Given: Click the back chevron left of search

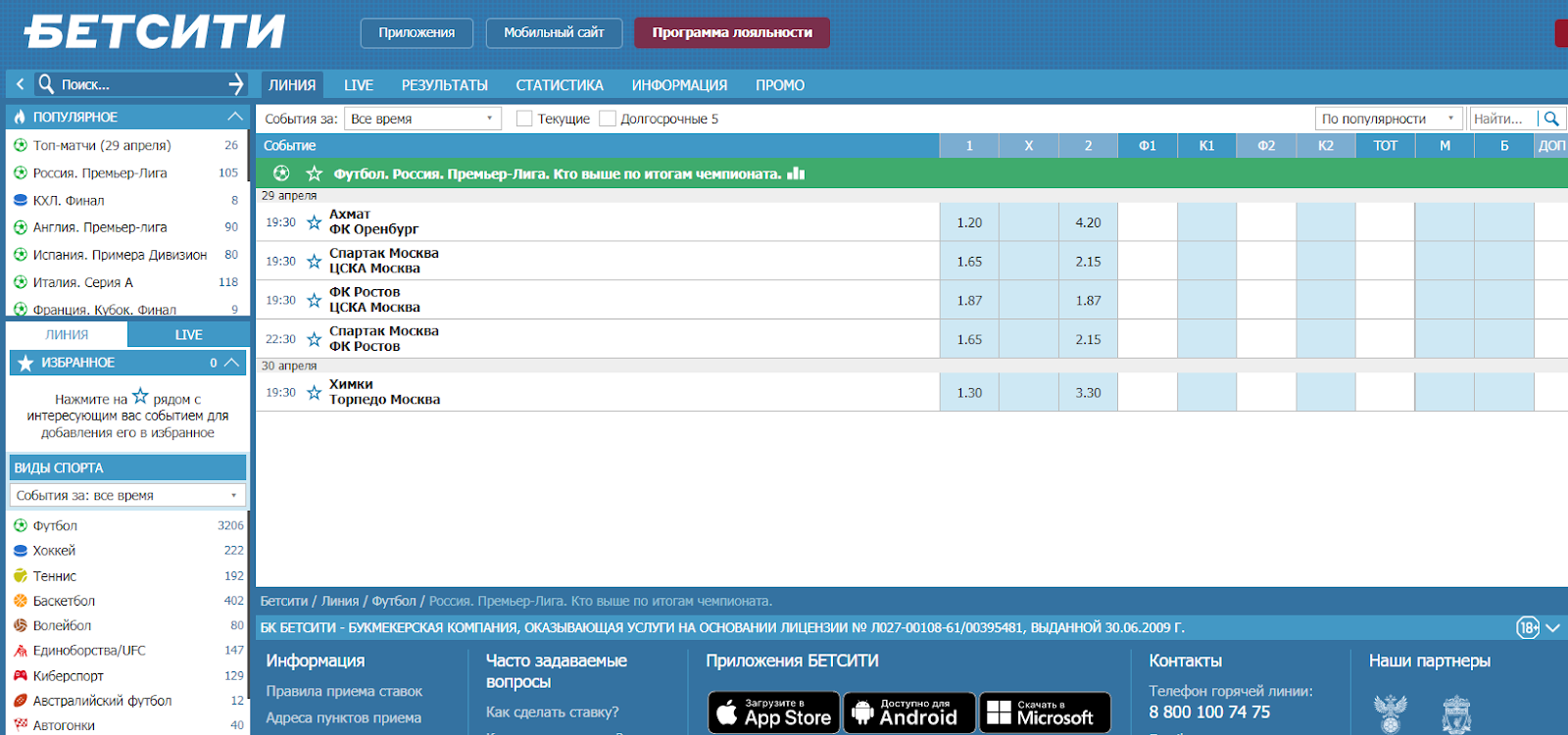Looking at the screenshot, I should pos(20,84).
